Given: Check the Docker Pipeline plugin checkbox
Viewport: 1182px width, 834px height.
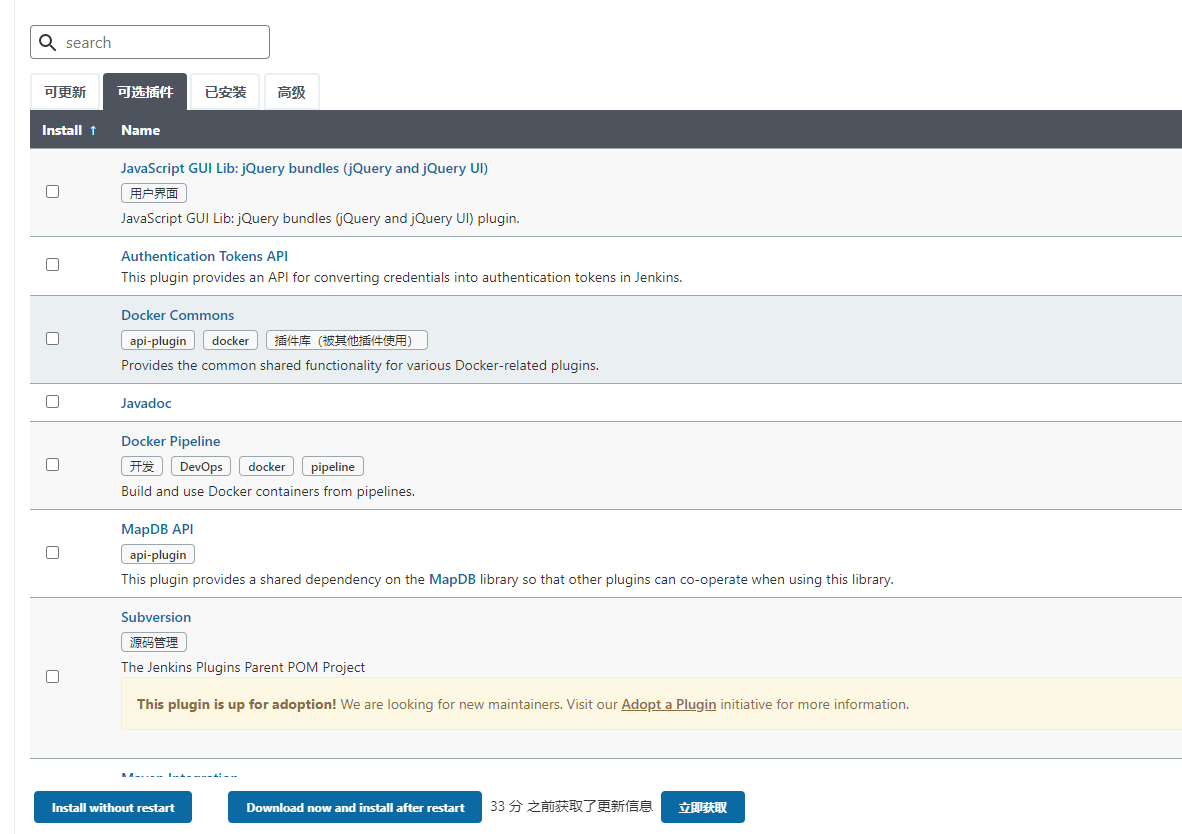Looking at the screenshot, I should tap(53, 465).
